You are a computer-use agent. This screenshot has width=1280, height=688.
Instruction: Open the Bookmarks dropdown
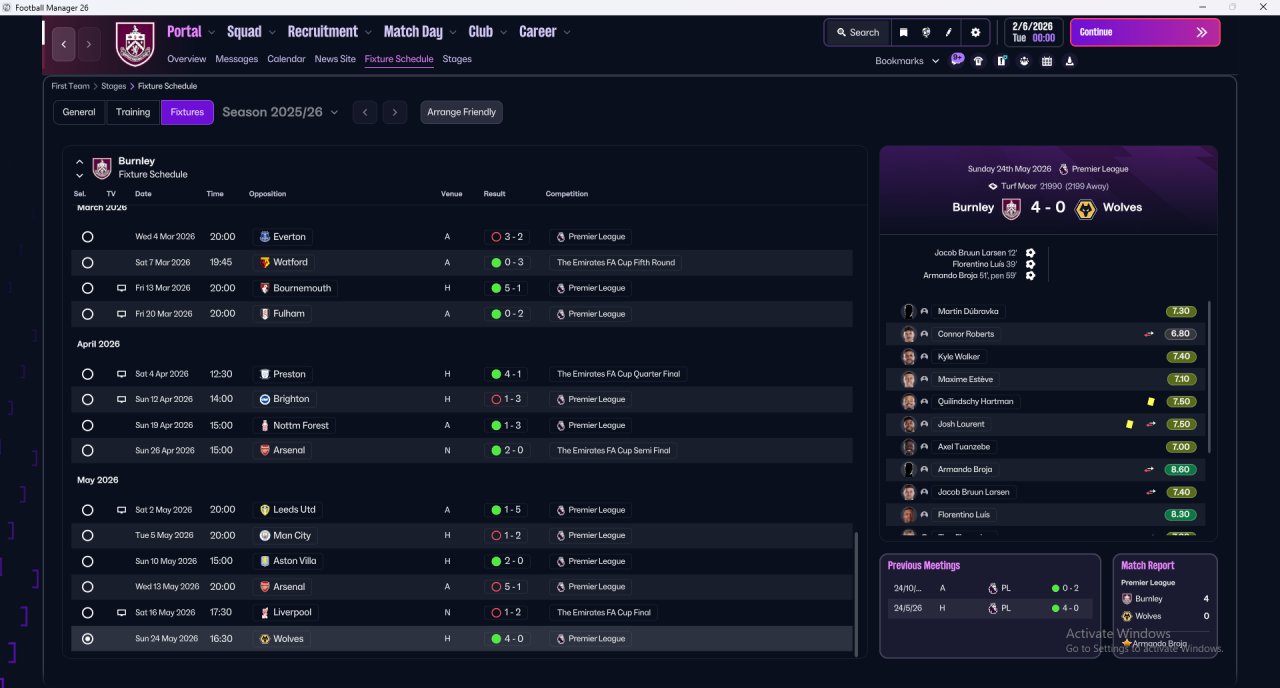(x=907, y=61)
